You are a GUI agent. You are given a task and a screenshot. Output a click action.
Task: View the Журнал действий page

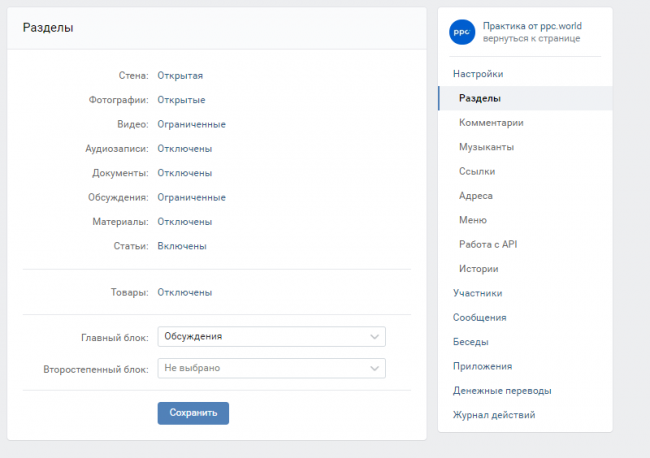point(493,415)
